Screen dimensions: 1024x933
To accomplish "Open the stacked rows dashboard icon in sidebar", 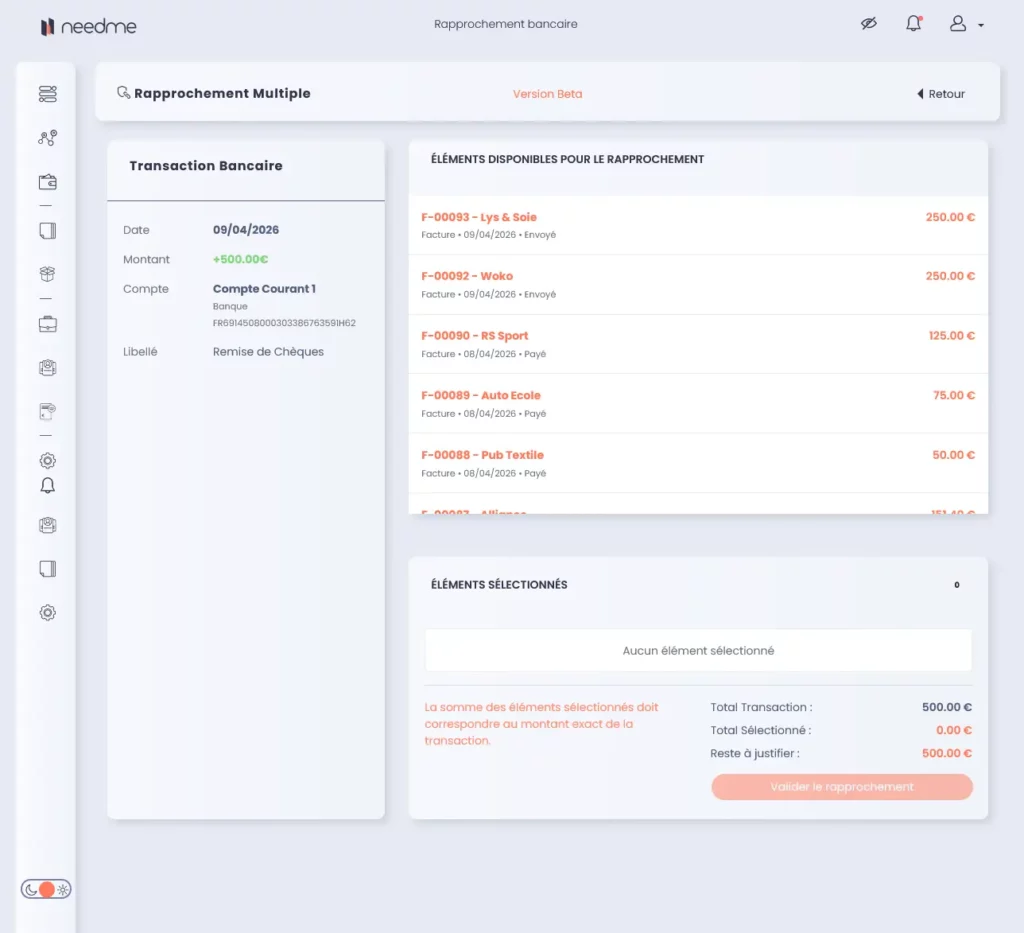I will 47,94.
